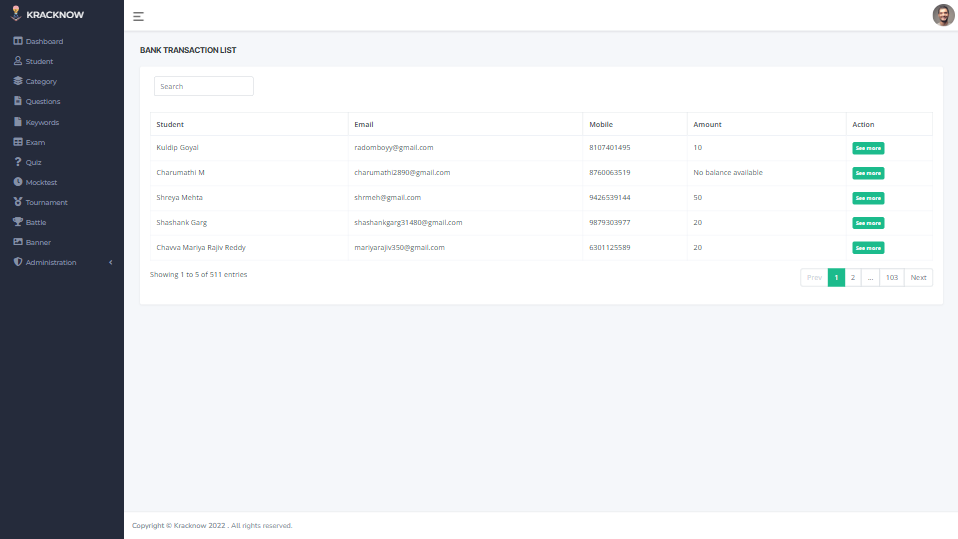Click the Questions document icon
This screenshot has width=958, height=539.
coord(18,101)
